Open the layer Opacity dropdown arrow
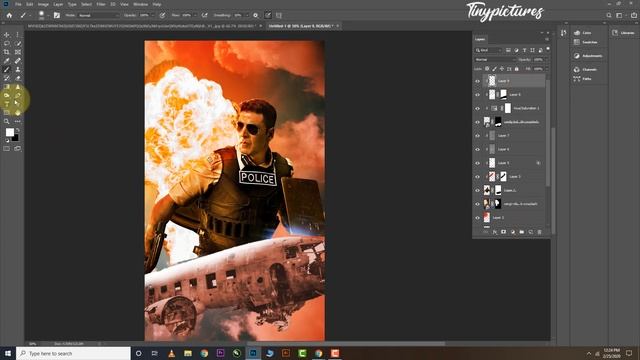Image resolution: width=640 pixels, height=360 pixels. pos(547,60)
